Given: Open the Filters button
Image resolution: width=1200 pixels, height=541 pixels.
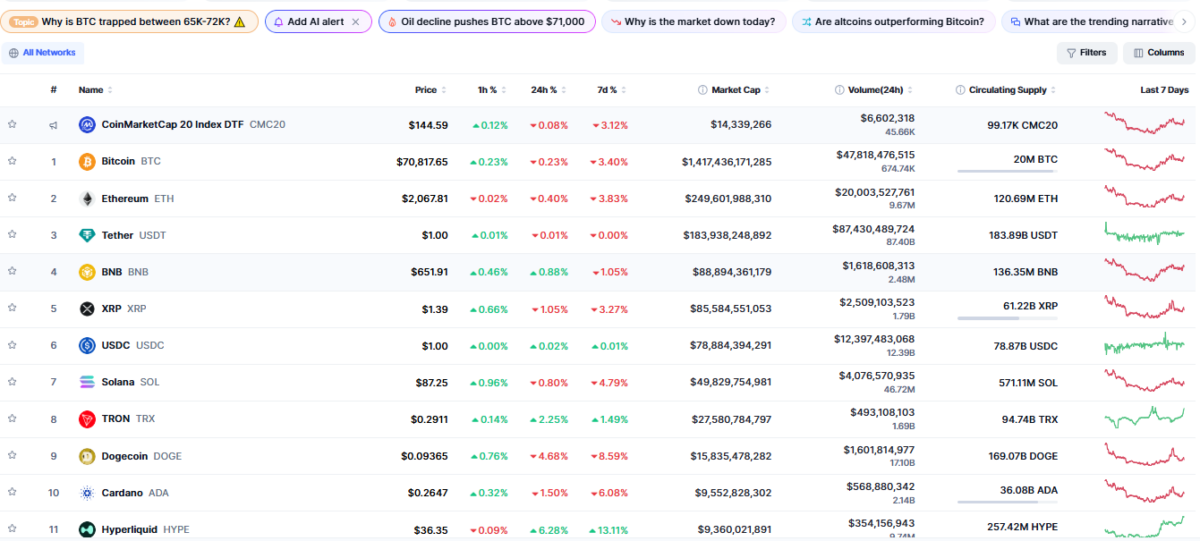Looking at the screenshot, I should 1087,53.
